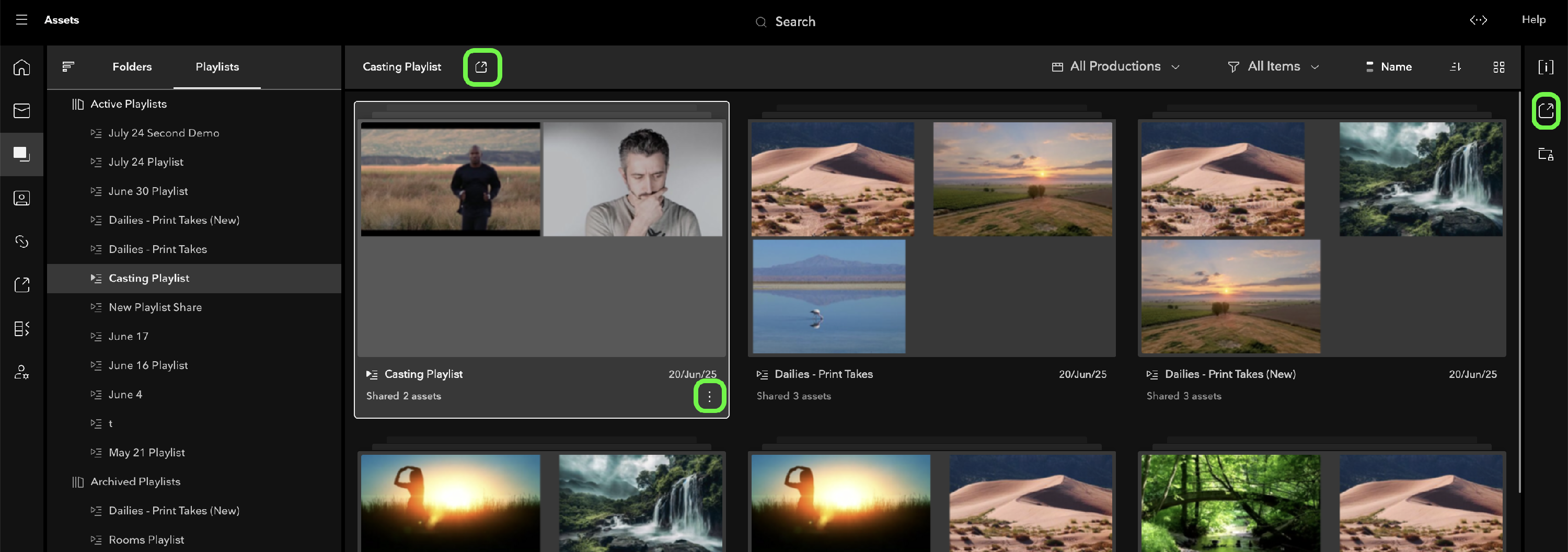This screenshot has height=552, width=1568.
Task: Click the user settings icon in left sidebar
Action: click(x=21, y=372)
